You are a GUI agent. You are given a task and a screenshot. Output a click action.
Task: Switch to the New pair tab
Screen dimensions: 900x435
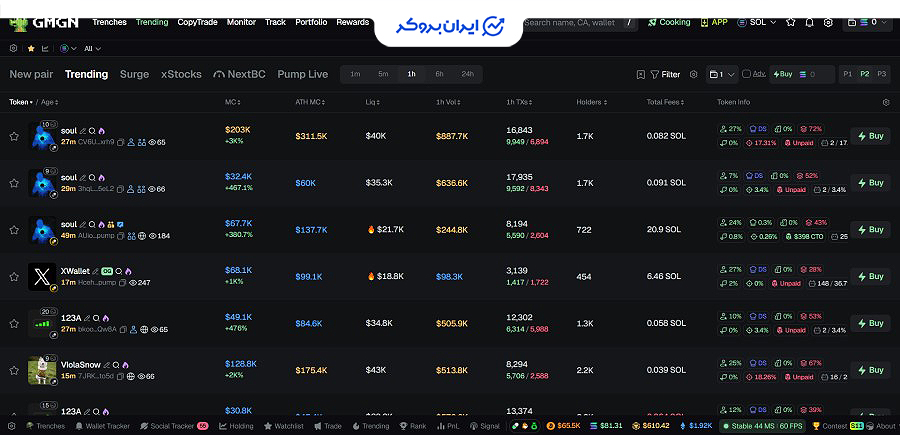[x=31, y=74]
